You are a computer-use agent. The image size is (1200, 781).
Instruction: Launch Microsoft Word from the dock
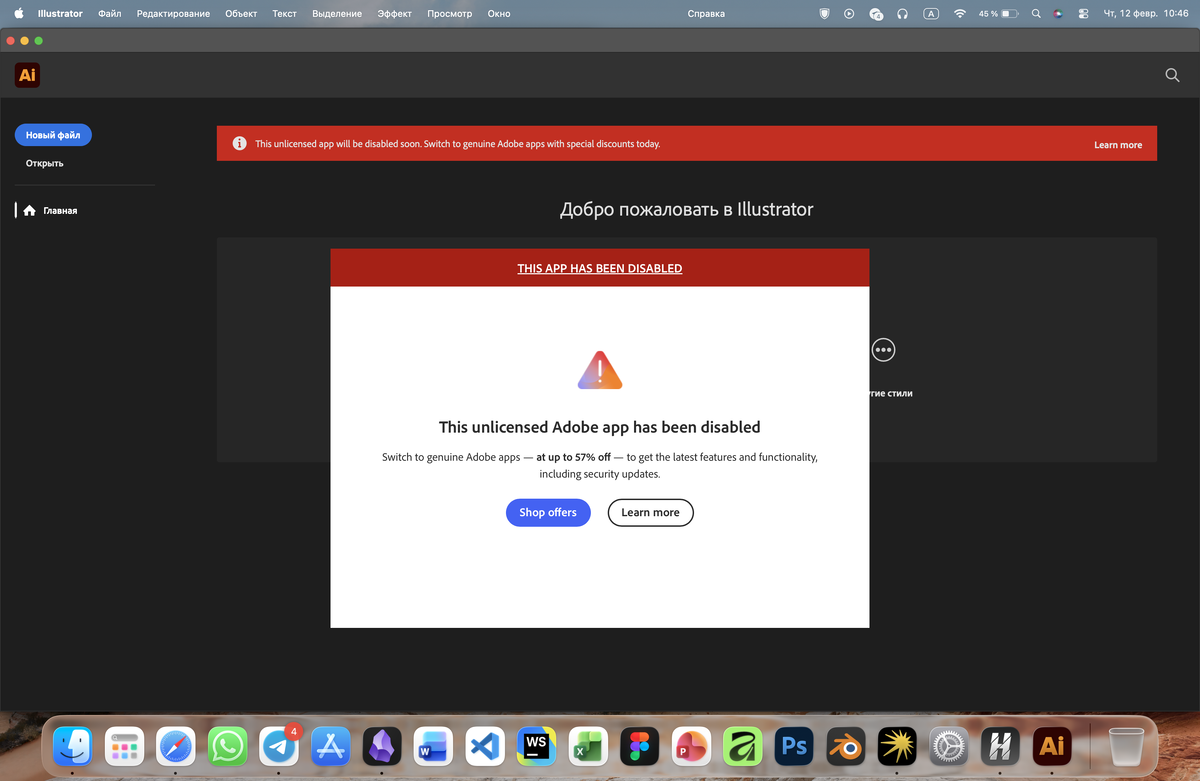pyautogui.click(x=434, y=746)
